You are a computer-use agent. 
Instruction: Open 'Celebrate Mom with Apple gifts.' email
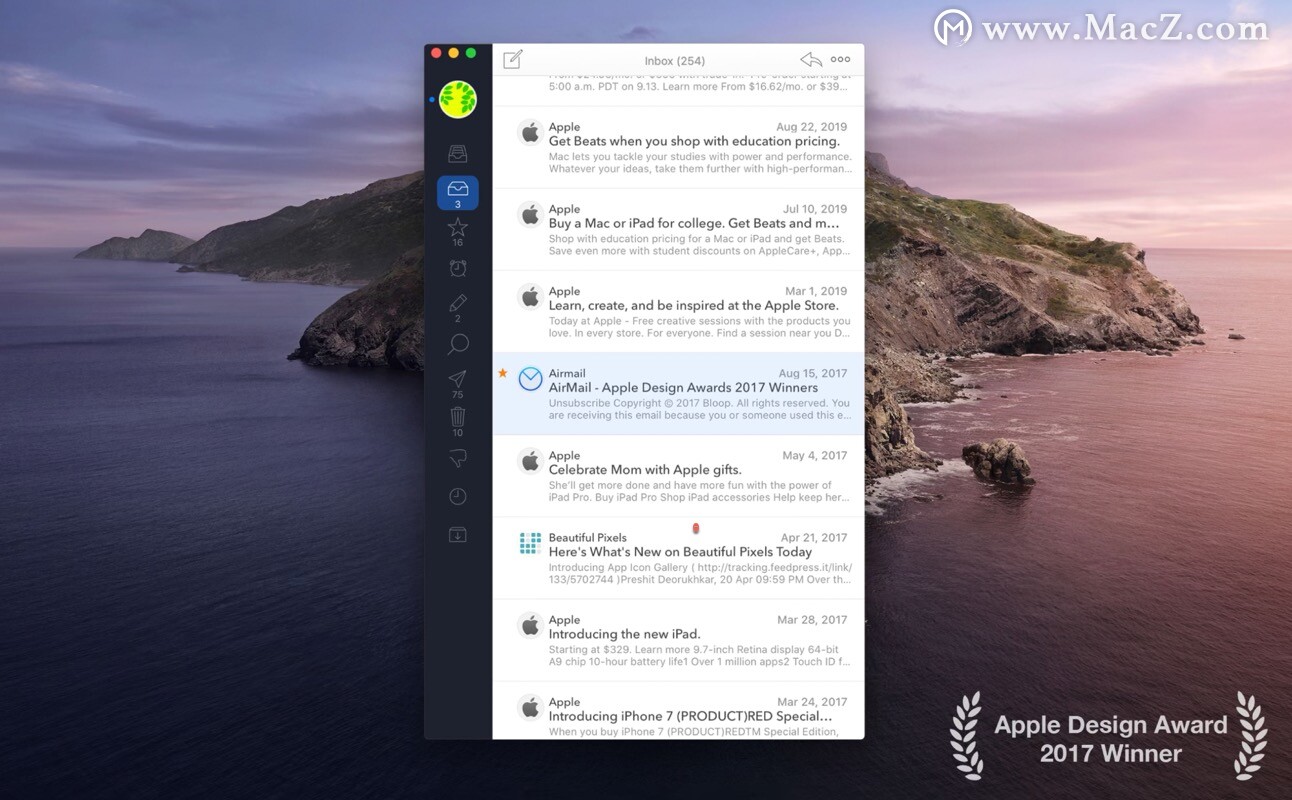(x=678, y=475)
